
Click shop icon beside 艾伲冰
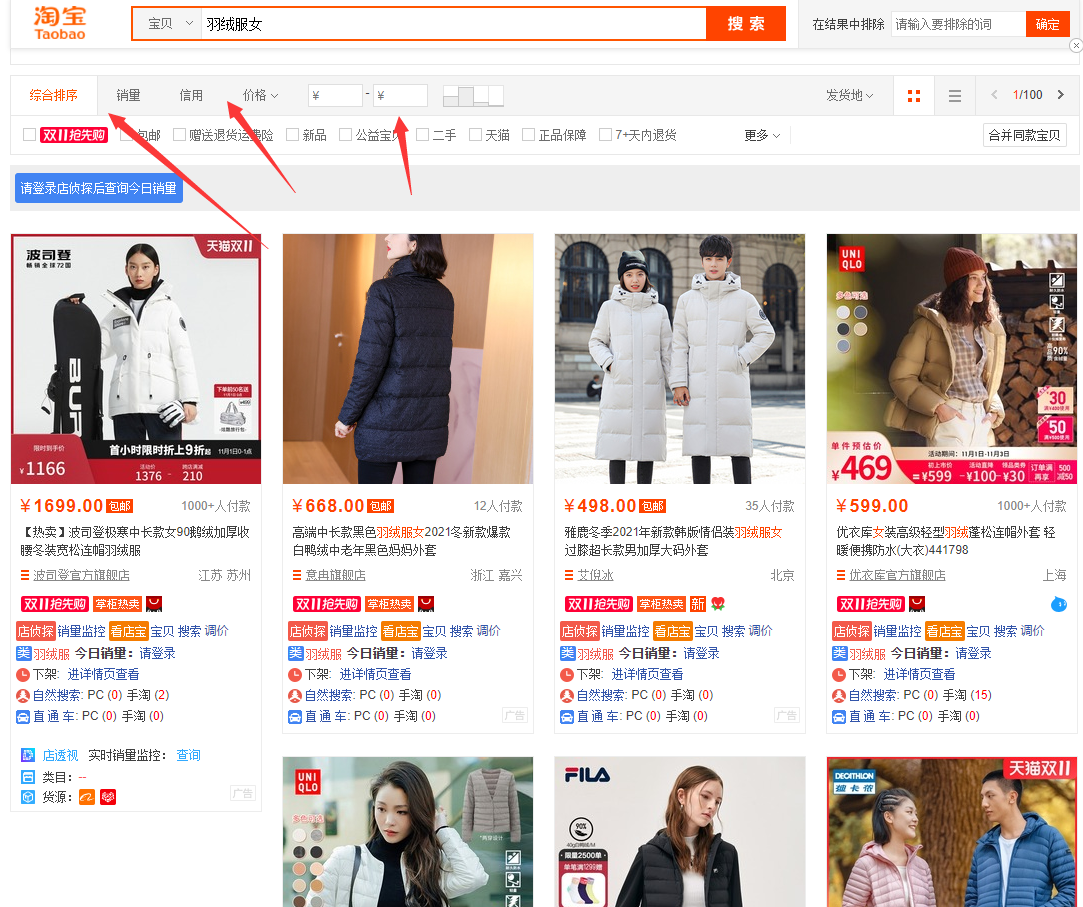click(x=569, y=575)
